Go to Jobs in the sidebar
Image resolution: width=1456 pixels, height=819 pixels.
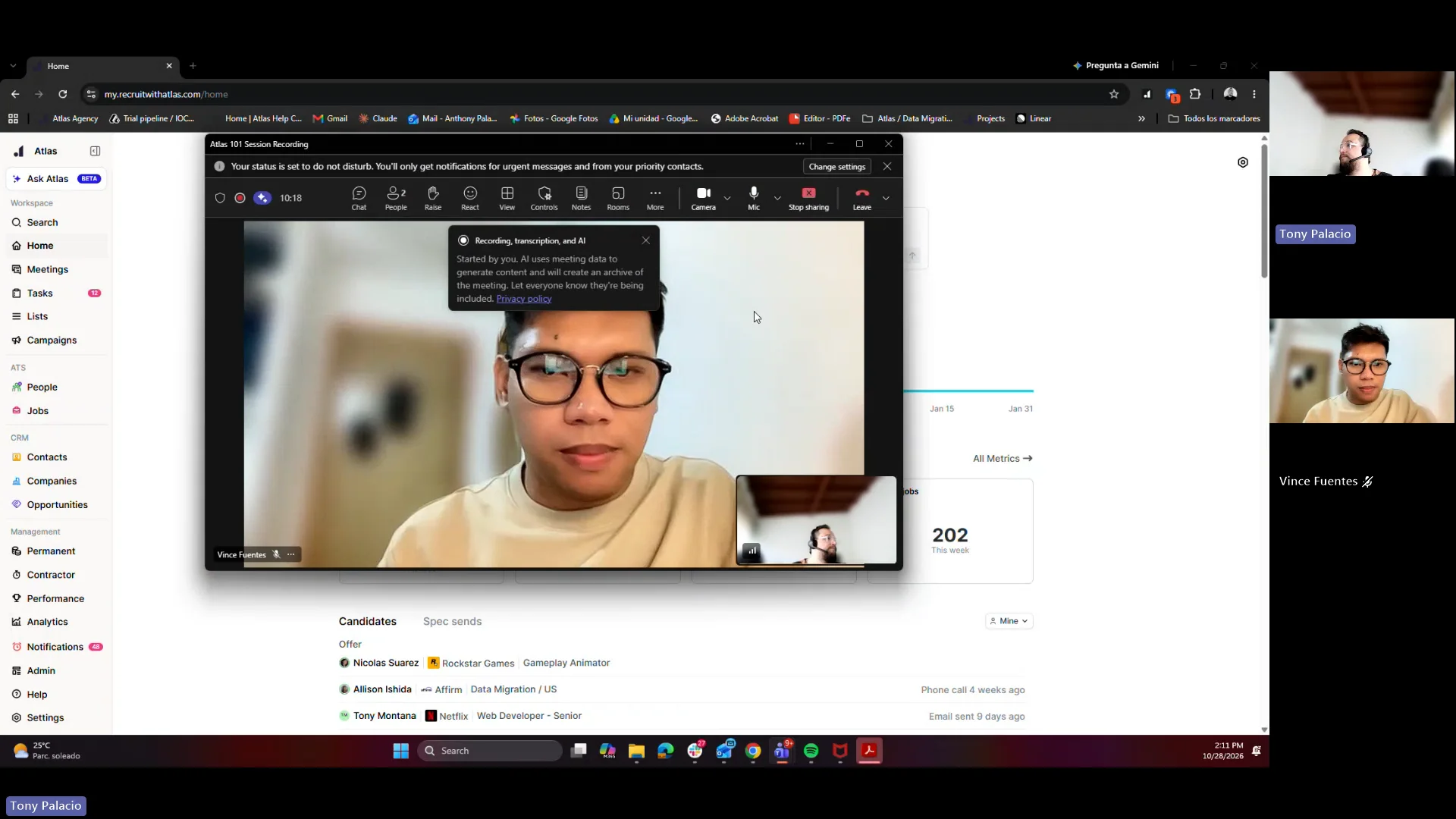click(58, 411)
